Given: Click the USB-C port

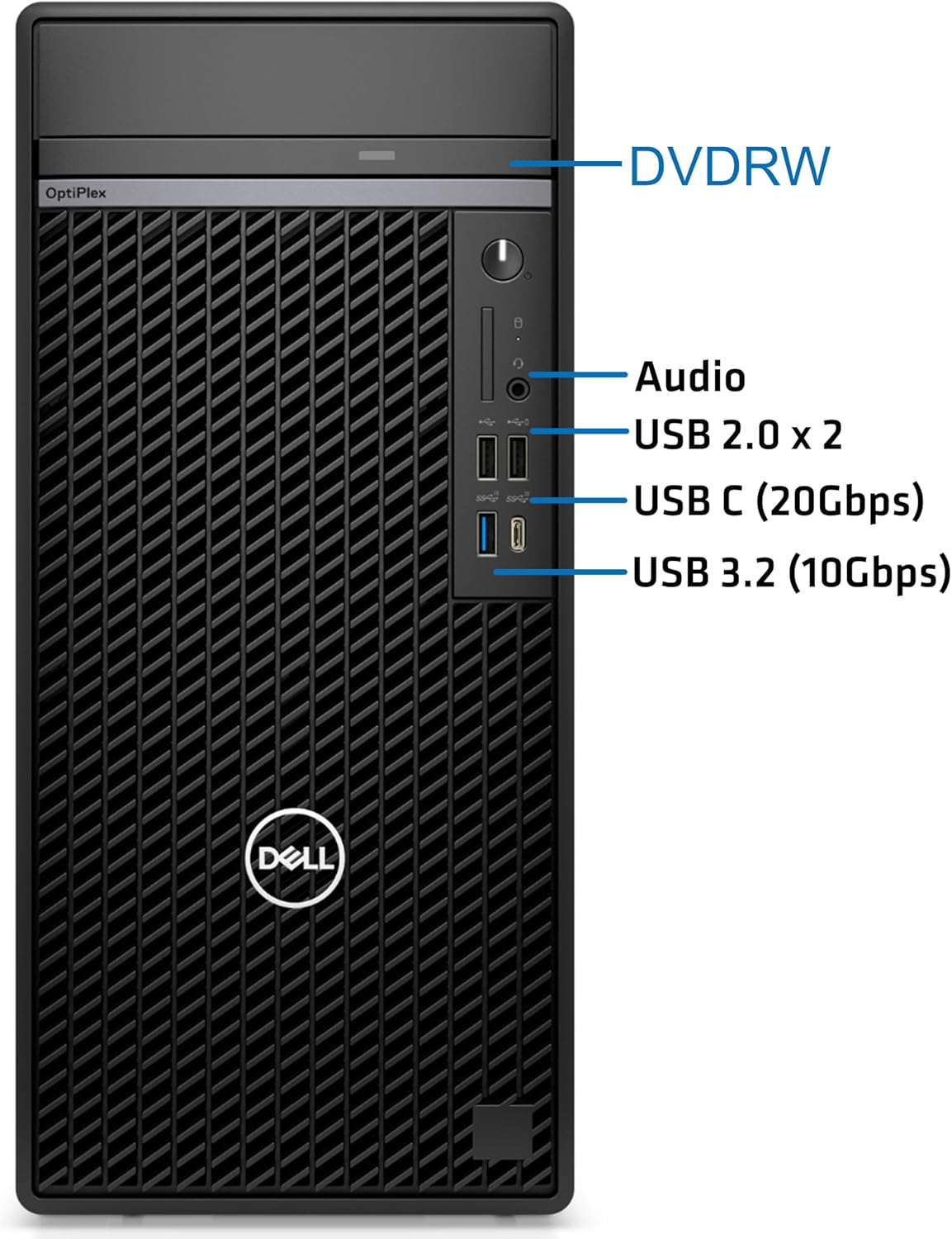Looking at the screenshot, I should (518, 534).
